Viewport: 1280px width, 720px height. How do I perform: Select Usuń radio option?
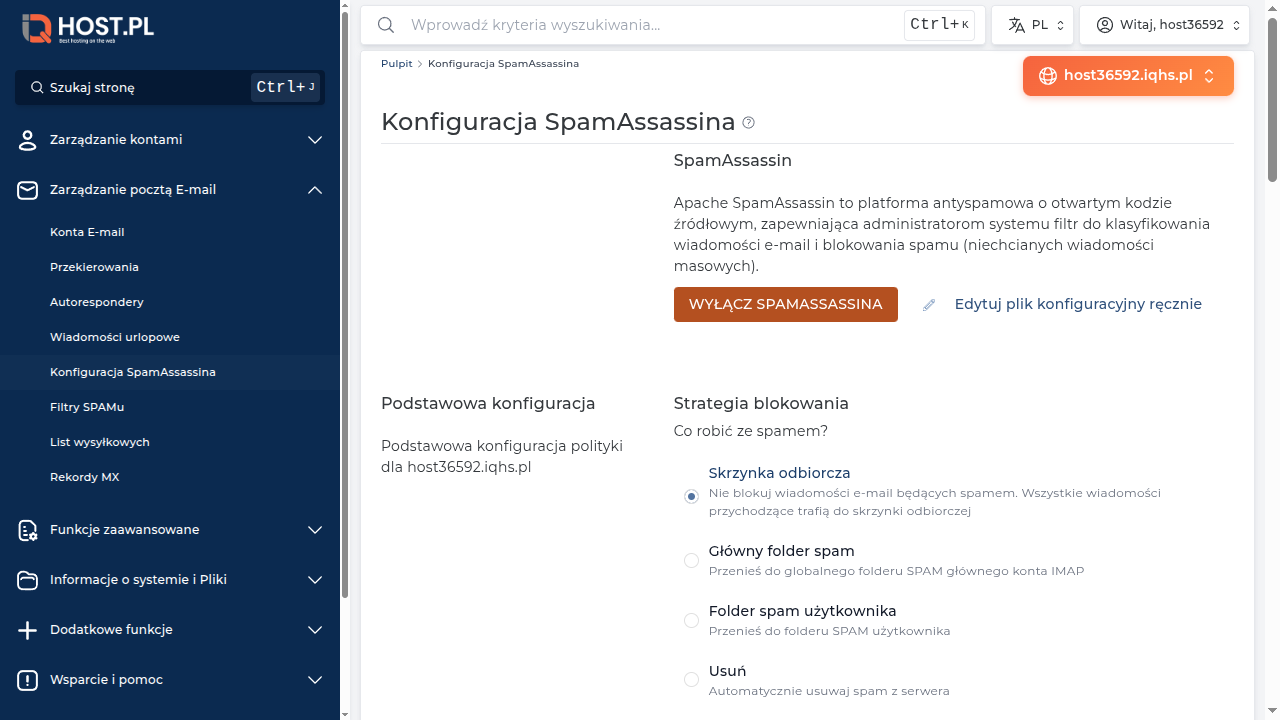(691, 680)
